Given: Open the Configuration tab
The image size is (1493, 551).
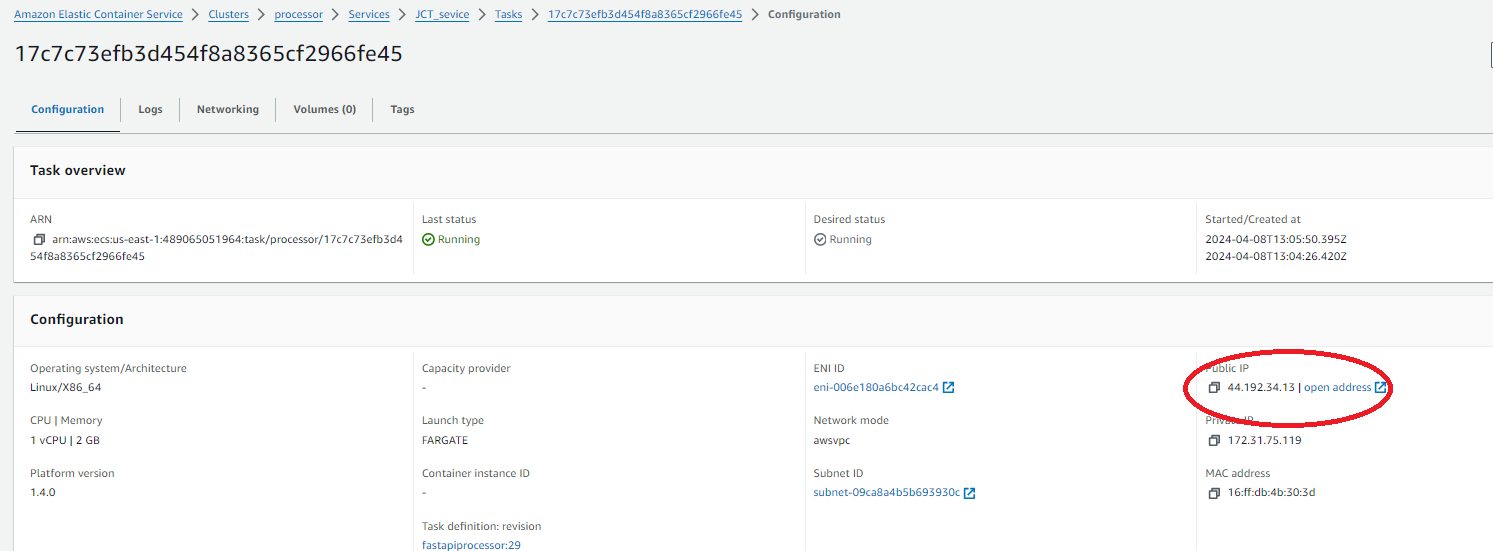Looking at the screenshot, I should (x=67, y=109).
